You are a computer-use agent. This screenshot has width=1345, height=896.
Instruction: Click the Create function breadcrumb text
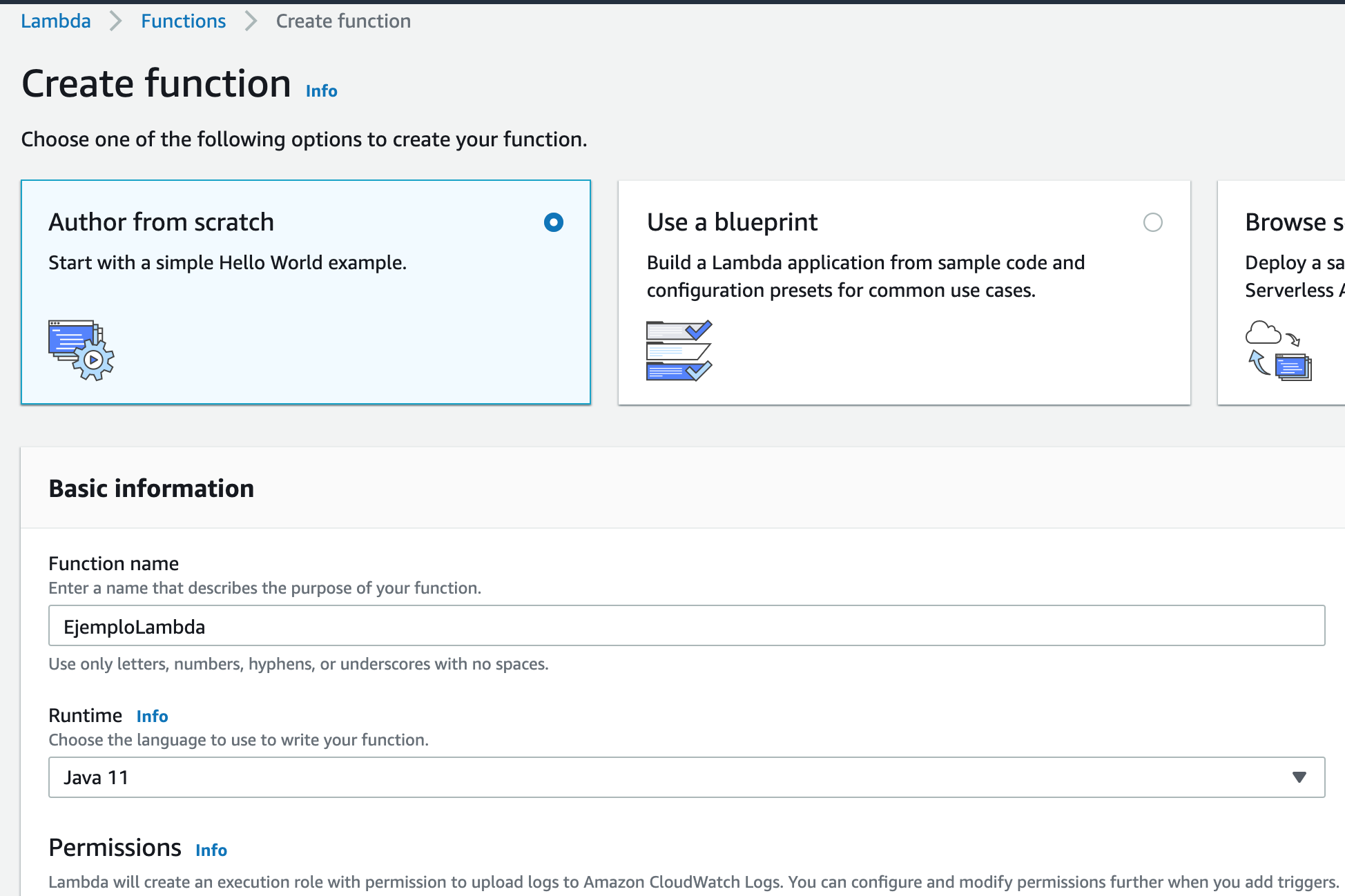point(343,21)
